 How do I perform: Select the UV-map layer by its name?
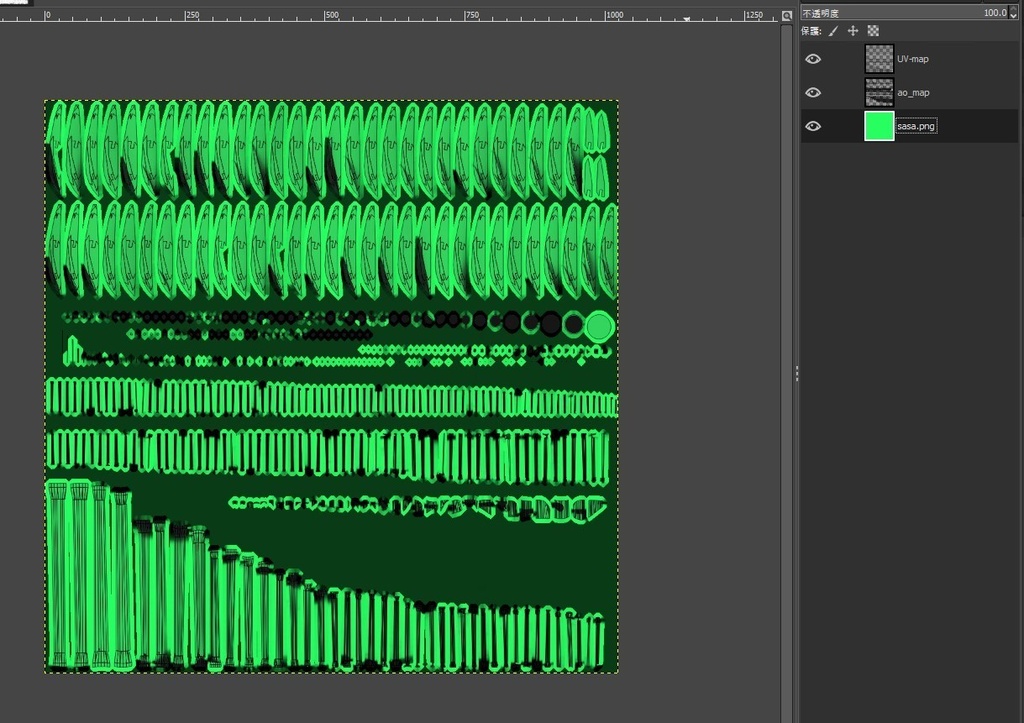pos(912,59)
